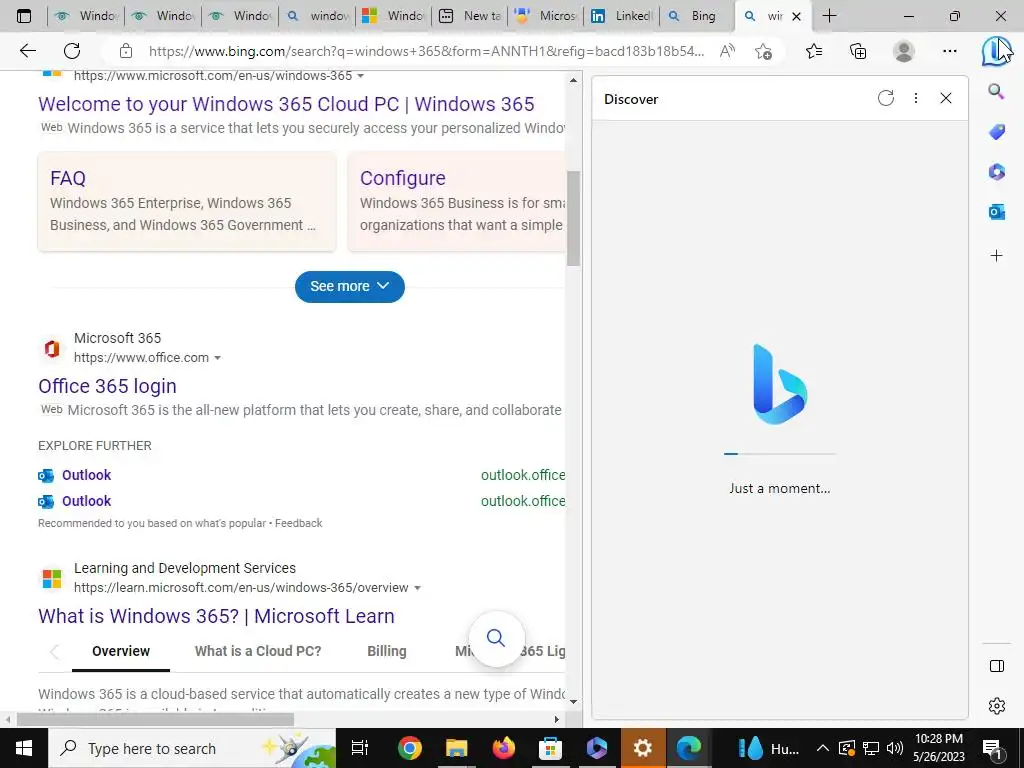Viewport: 1024px width, 768px height.
Task: Open Collections icon in toolbar
Action: click(858, 51)
